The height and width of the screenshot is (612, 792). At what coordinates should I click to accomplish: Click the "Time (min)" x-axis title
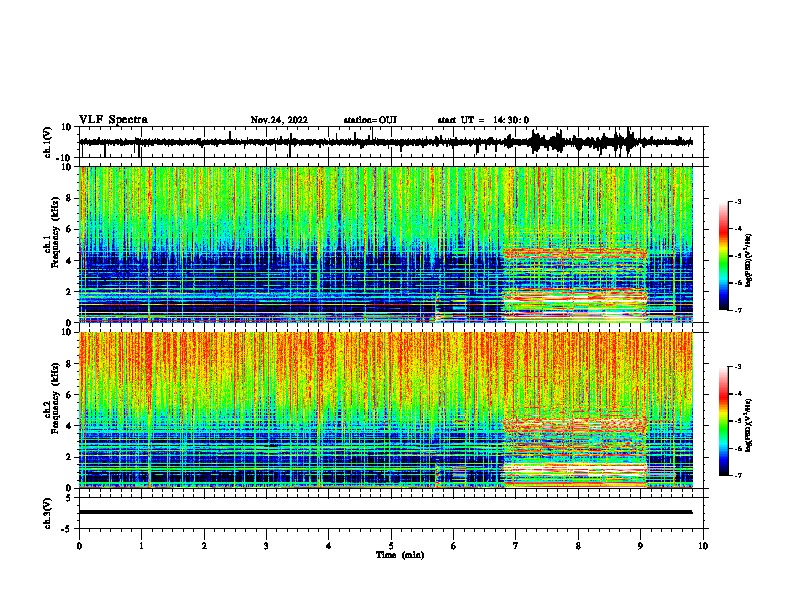click(x=400, y=555)
